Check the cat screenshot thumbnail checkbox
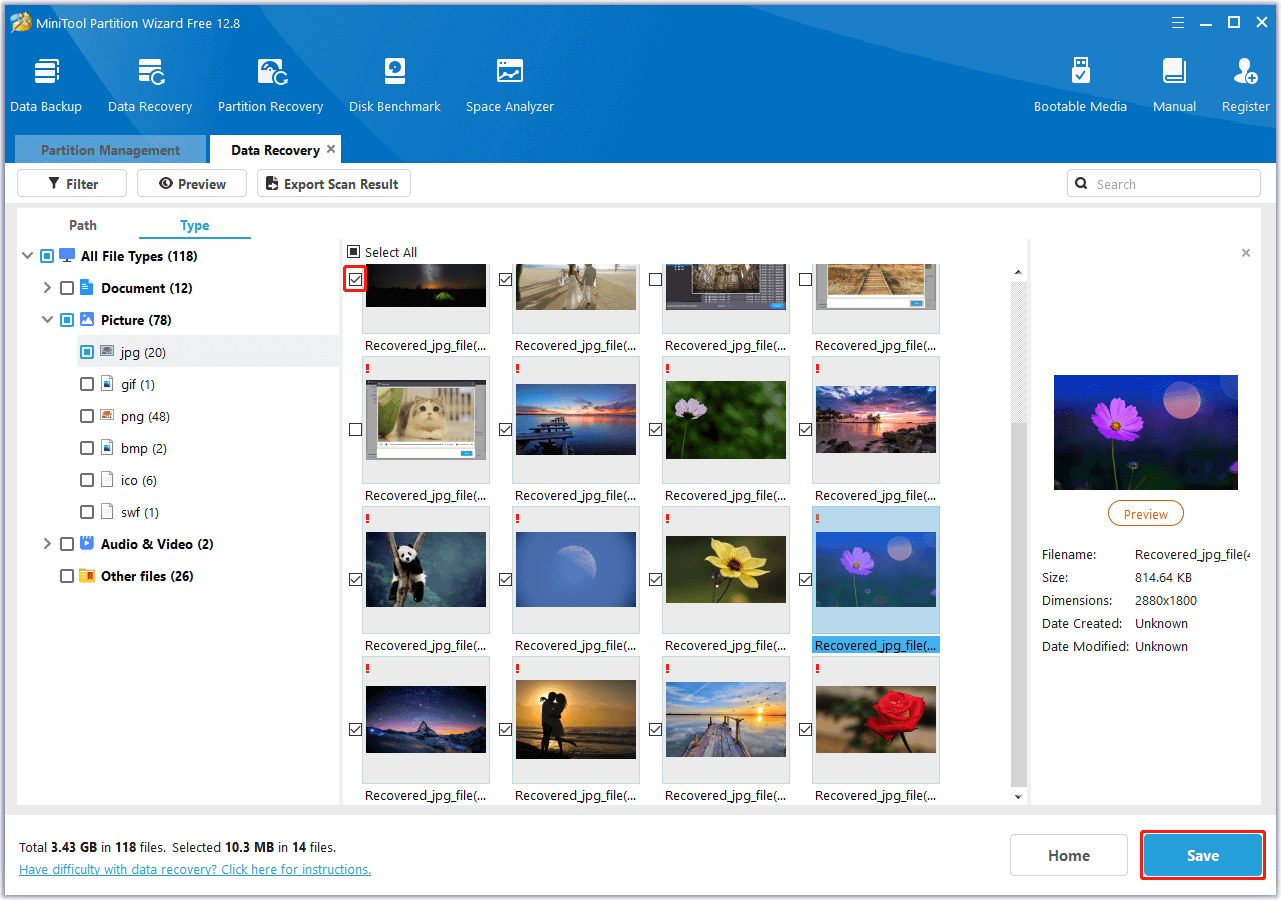This screenshot has height=900, width=1281. coord(355,429)
